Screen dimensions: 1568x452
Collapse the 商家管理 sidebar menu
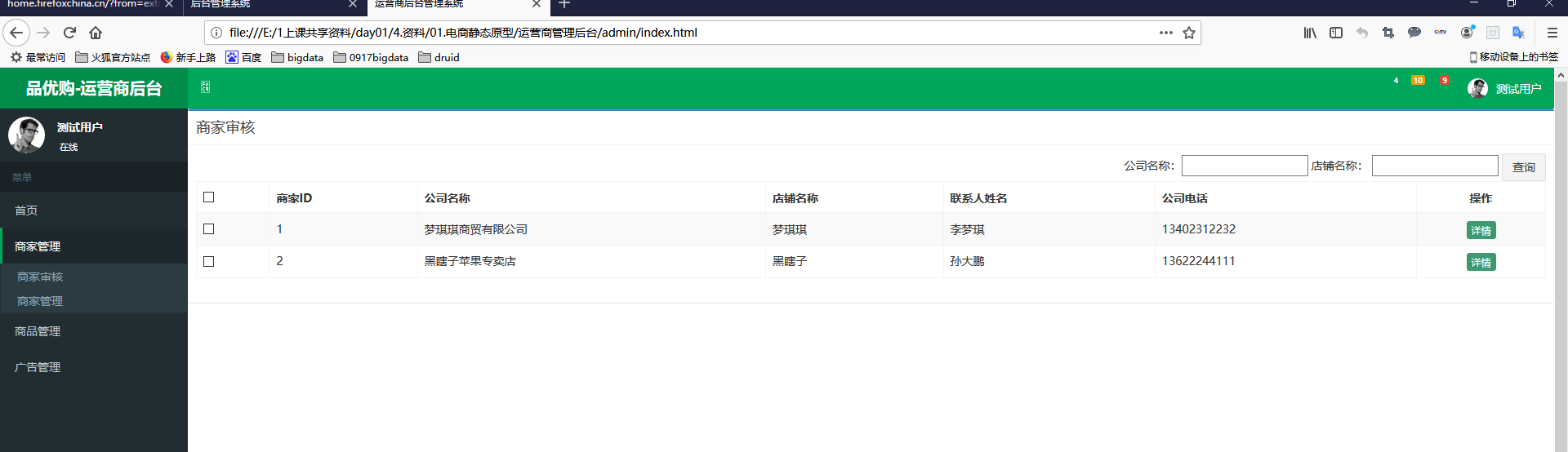point(94,246)
